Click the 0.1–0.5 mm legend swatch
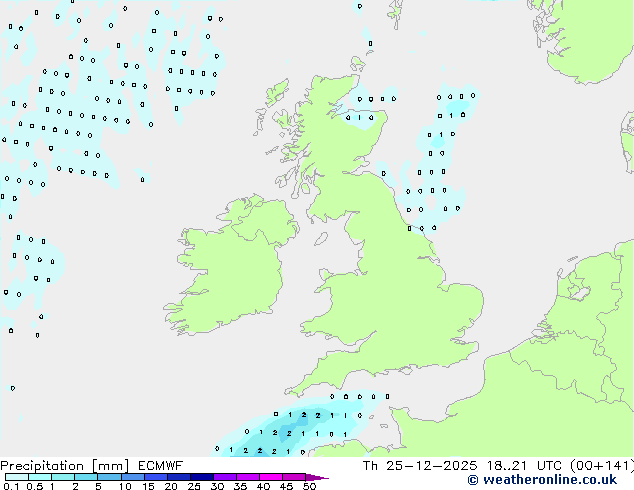The height and width of the screenshot is (490, 634). point(17,477)
